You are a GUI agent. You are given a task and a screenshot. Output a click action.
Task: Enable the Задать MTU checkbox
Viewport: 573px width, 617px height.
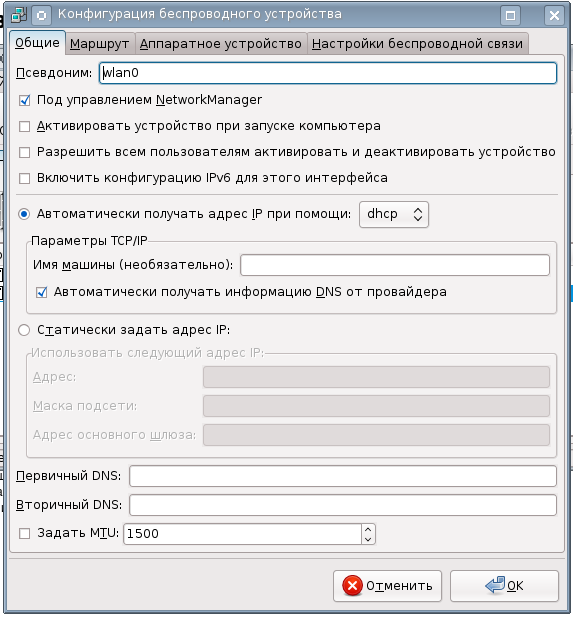click(24, 534)
